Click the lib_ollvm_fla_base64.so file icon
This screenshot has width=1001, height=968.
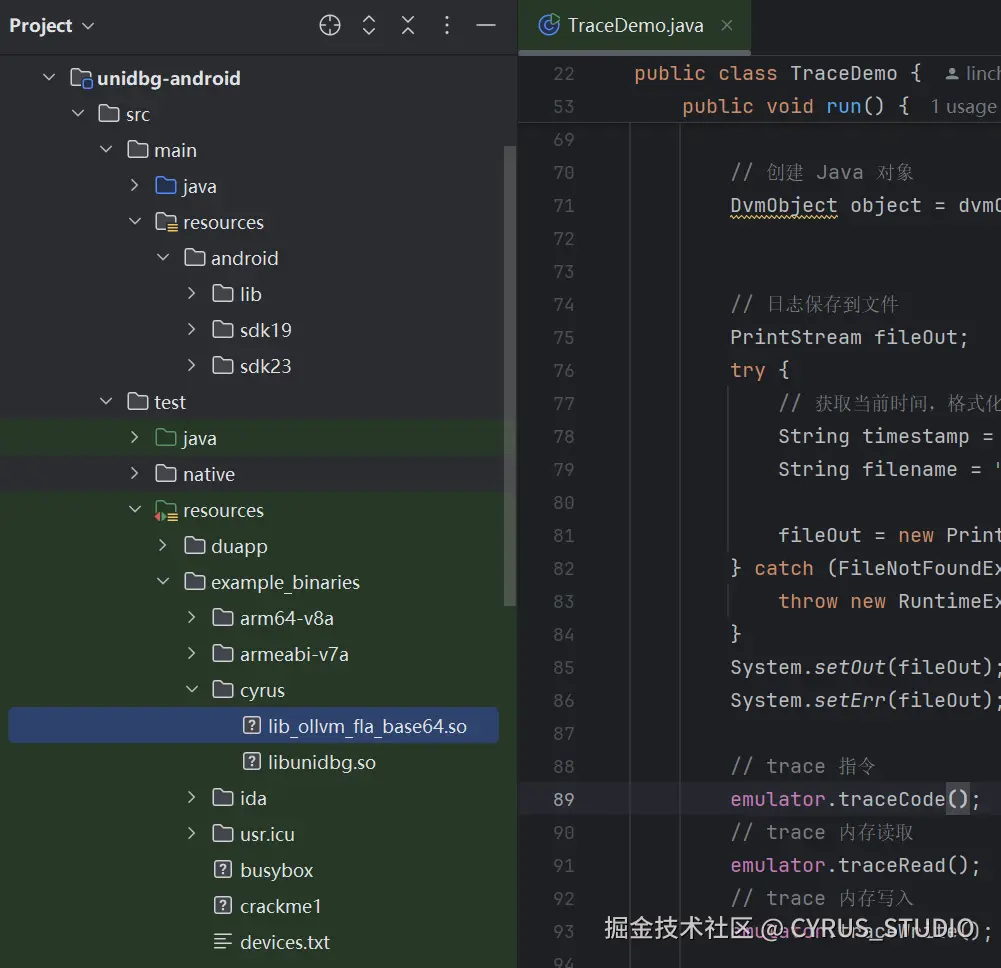(252, 726)
